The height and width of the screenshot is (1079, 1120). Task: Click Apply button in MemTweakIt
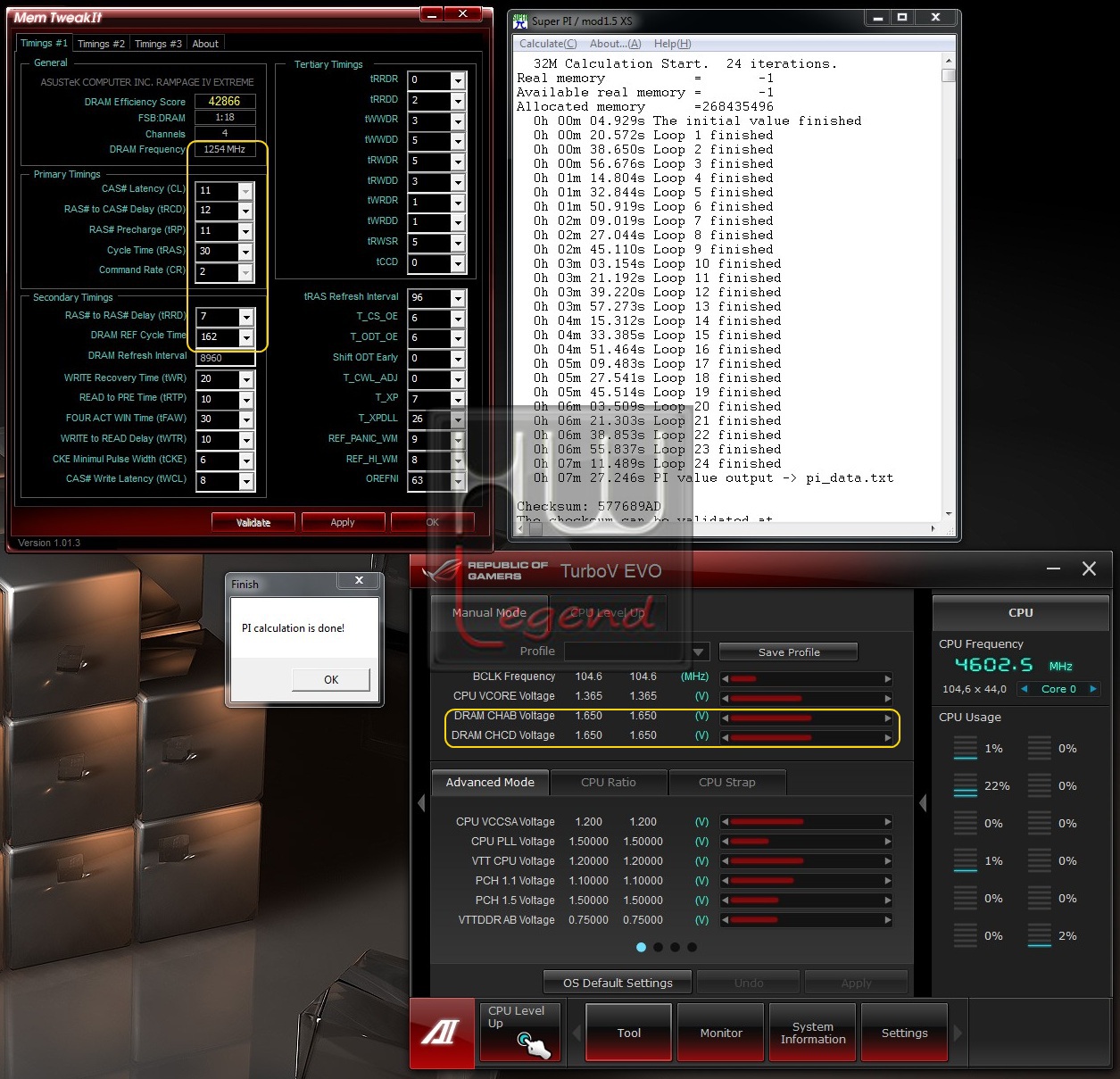(343, 523)
